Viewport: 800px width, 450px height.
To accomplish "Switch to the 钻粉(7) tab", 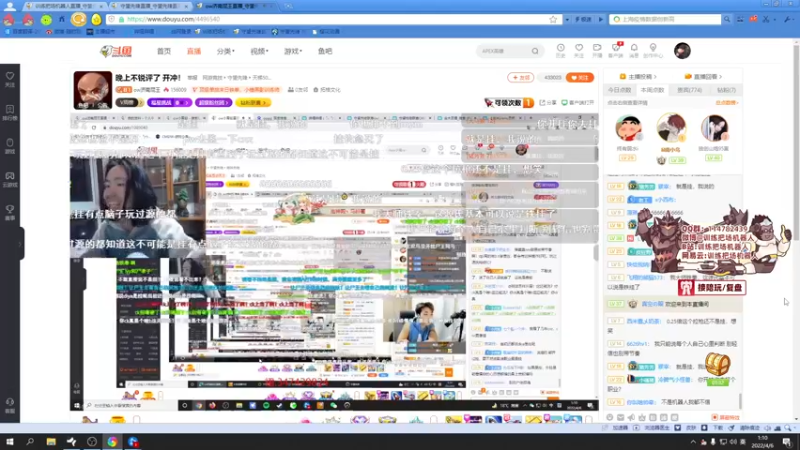I will [726, 90].
